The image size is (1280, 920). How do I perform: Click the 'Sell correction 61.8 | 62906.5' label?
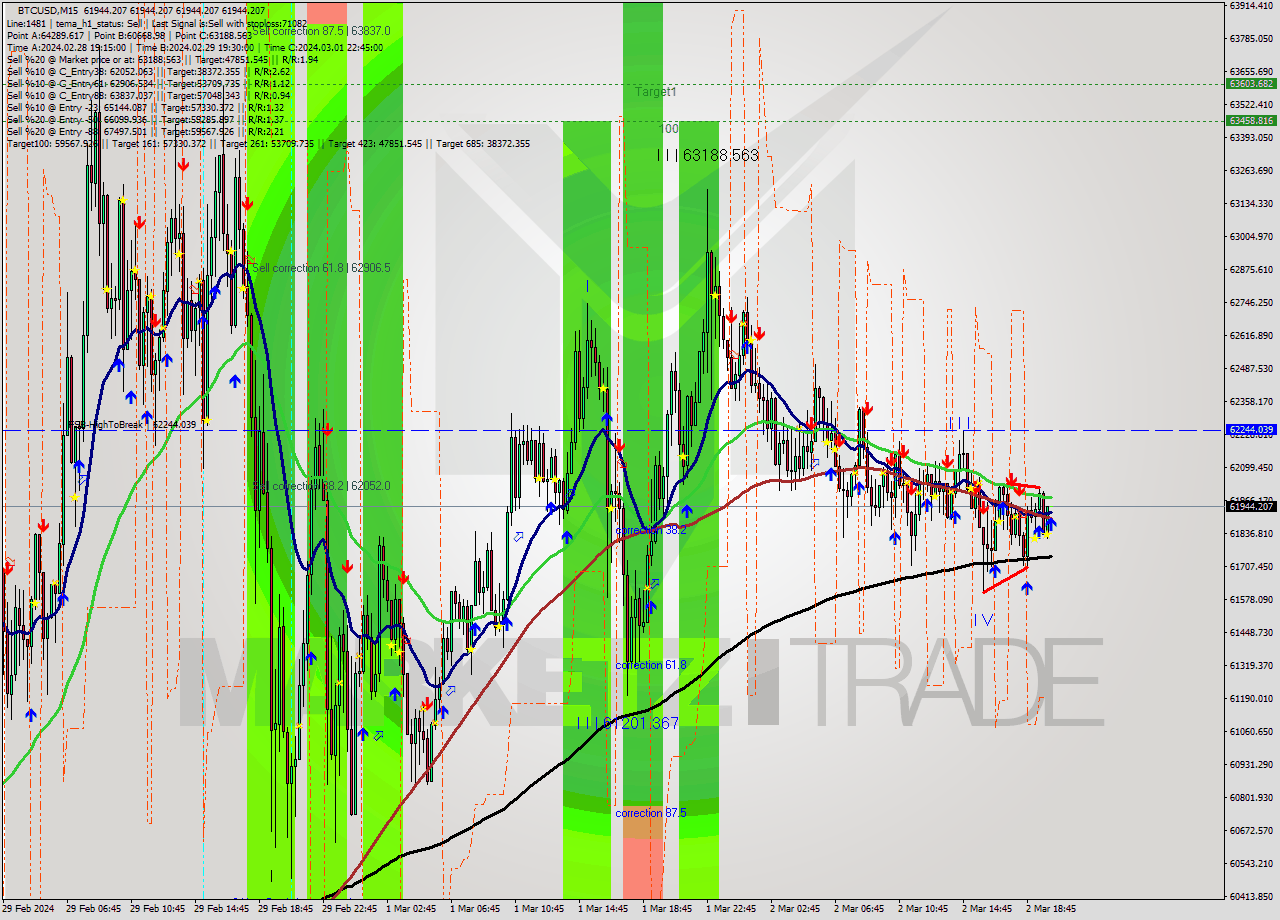[320, 268]
